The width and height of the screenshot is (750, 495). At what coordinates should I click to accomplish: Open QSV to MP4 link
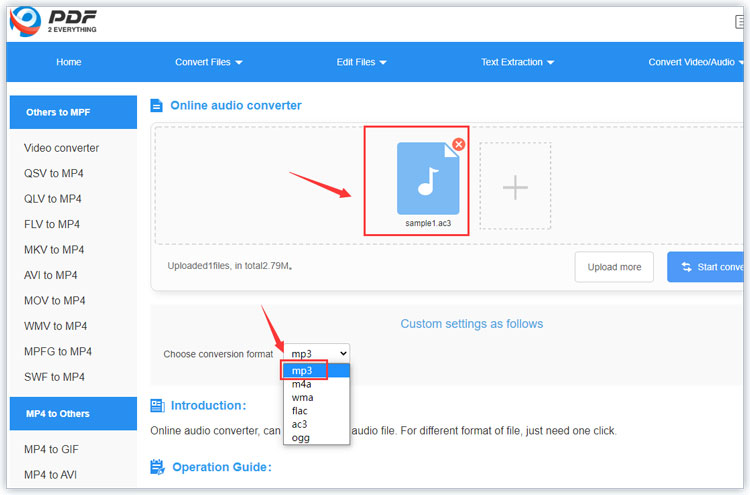(54, 173)
